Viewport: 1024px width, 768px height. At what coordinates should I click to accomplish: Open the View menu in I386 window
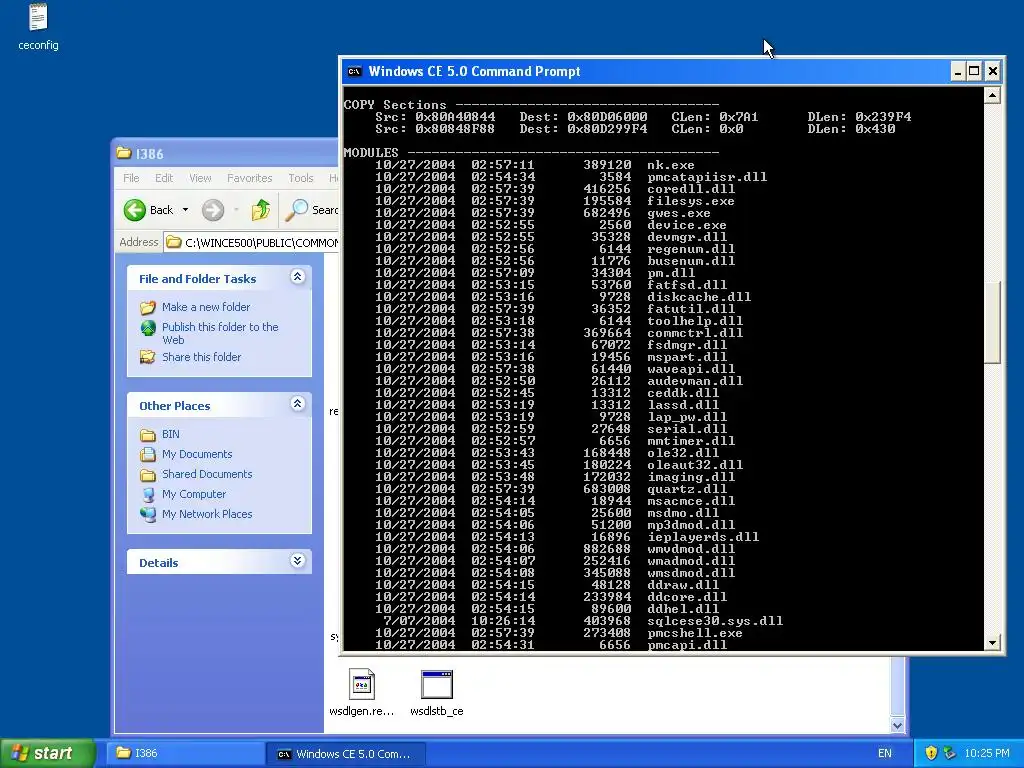(x=200, y=178)
